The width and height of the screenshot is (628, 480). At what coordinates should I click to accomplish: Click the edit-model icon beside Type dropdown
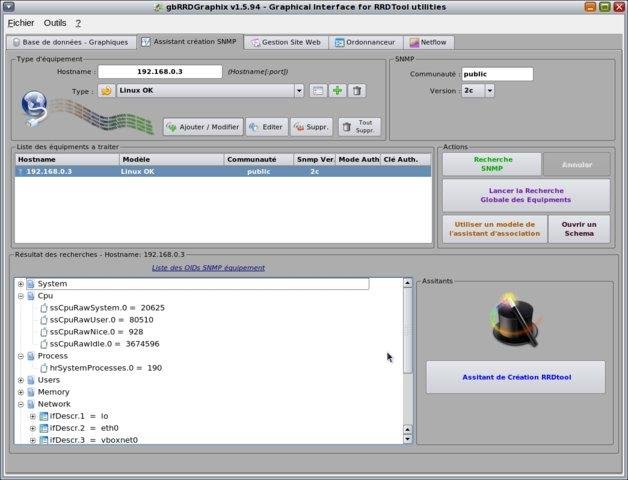[318, 91]
